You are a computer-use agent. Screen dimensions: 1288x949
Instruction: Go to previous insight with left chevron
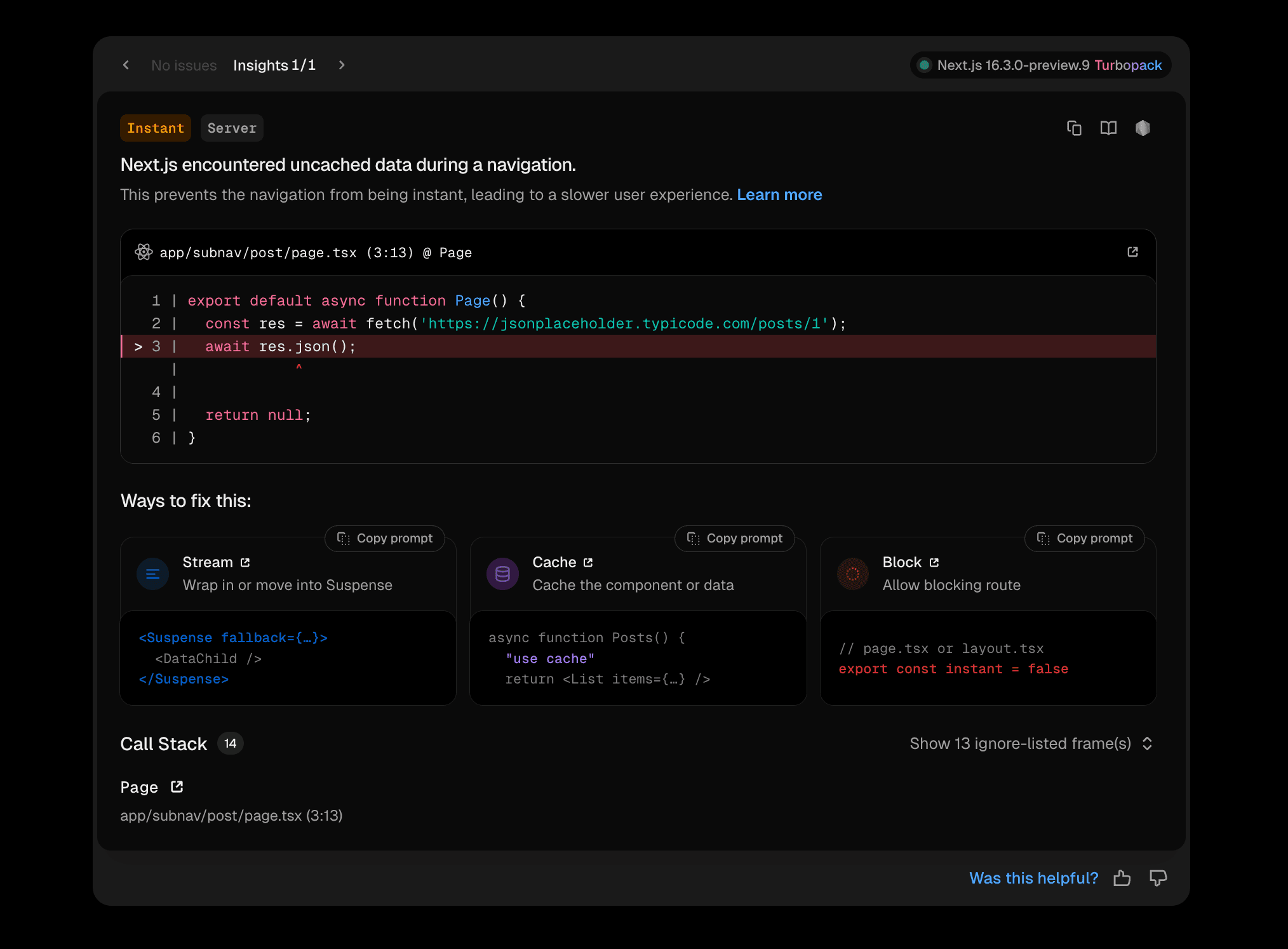pos(126,65)
